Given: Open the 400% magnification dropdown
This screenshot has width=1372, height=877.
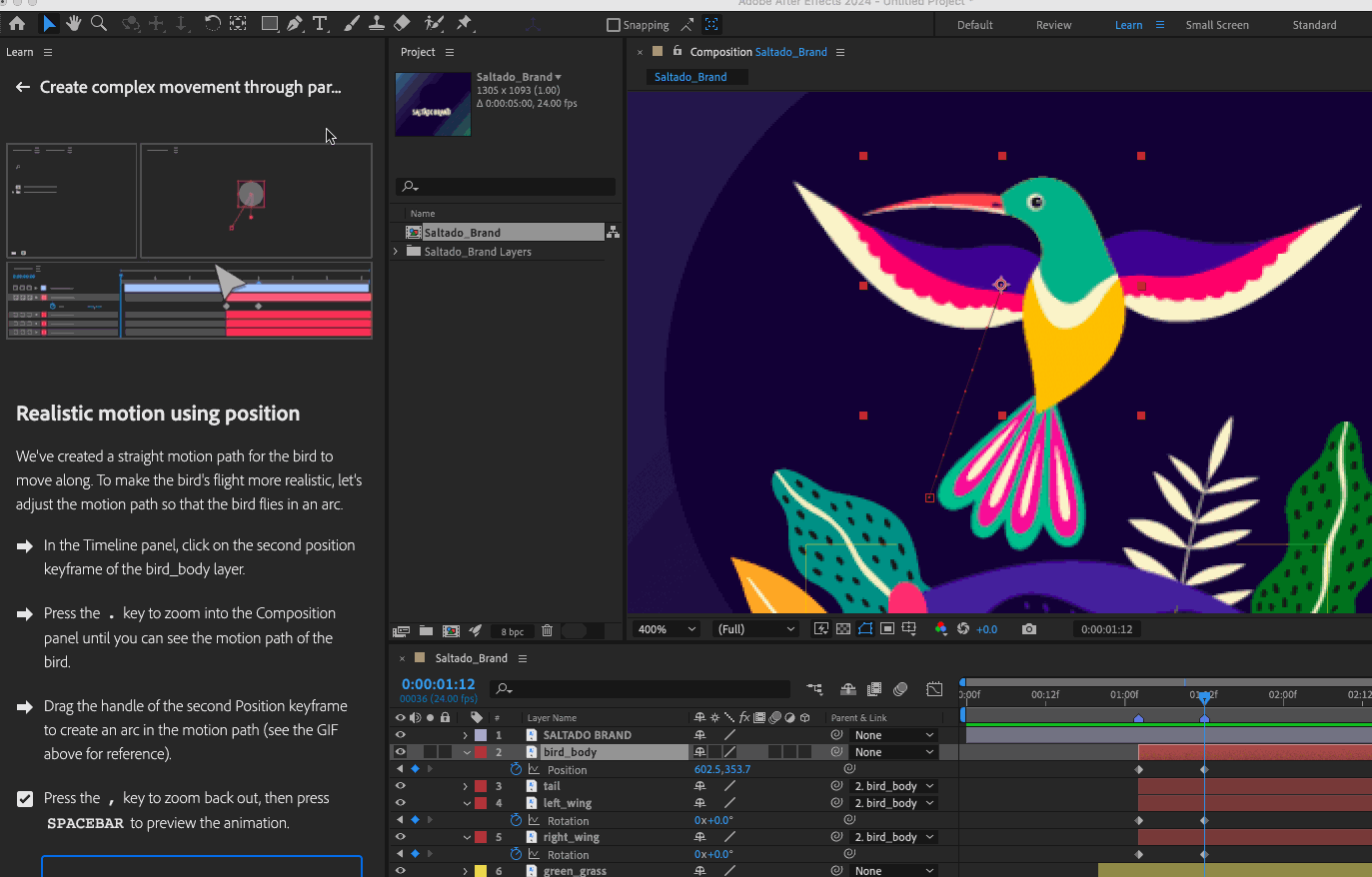Looking at the screenshot, I should (x=667, y=629).
